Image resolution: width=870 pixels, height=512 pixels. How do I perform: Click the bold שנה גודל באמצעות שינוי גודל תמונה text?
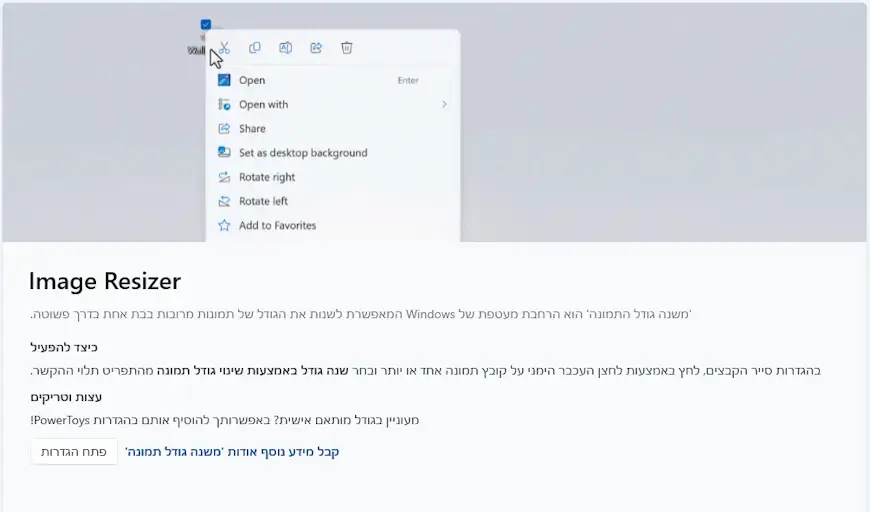click(252, 371)
